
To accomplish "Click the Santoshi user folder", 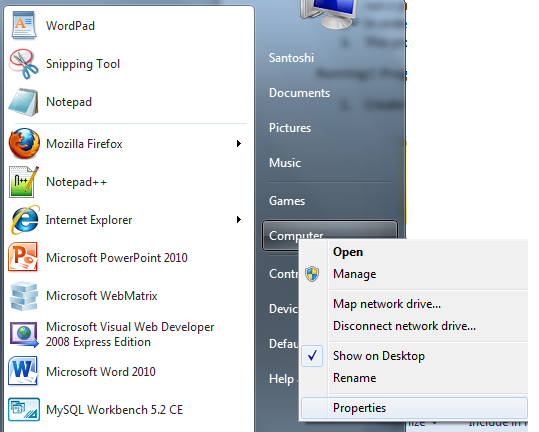I will tap(291, 58).
